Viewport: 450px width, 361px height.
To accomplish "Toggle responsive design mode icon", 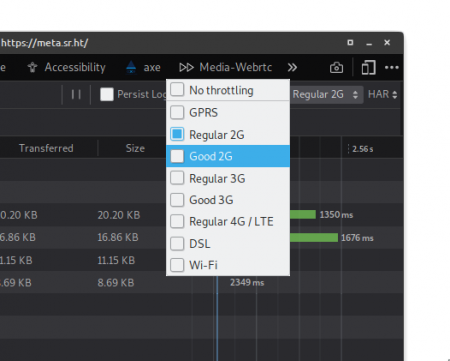I will tap(368, 68).
